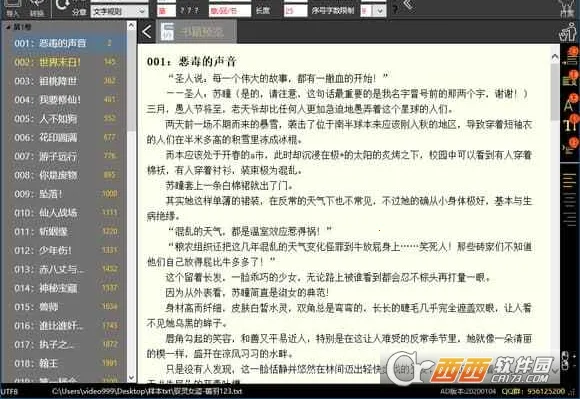This screenshot has height=399, width=580.
Task: Select chapter 001: 恶毒的声音
Action: pyautogui.click(x=63, y=43)
